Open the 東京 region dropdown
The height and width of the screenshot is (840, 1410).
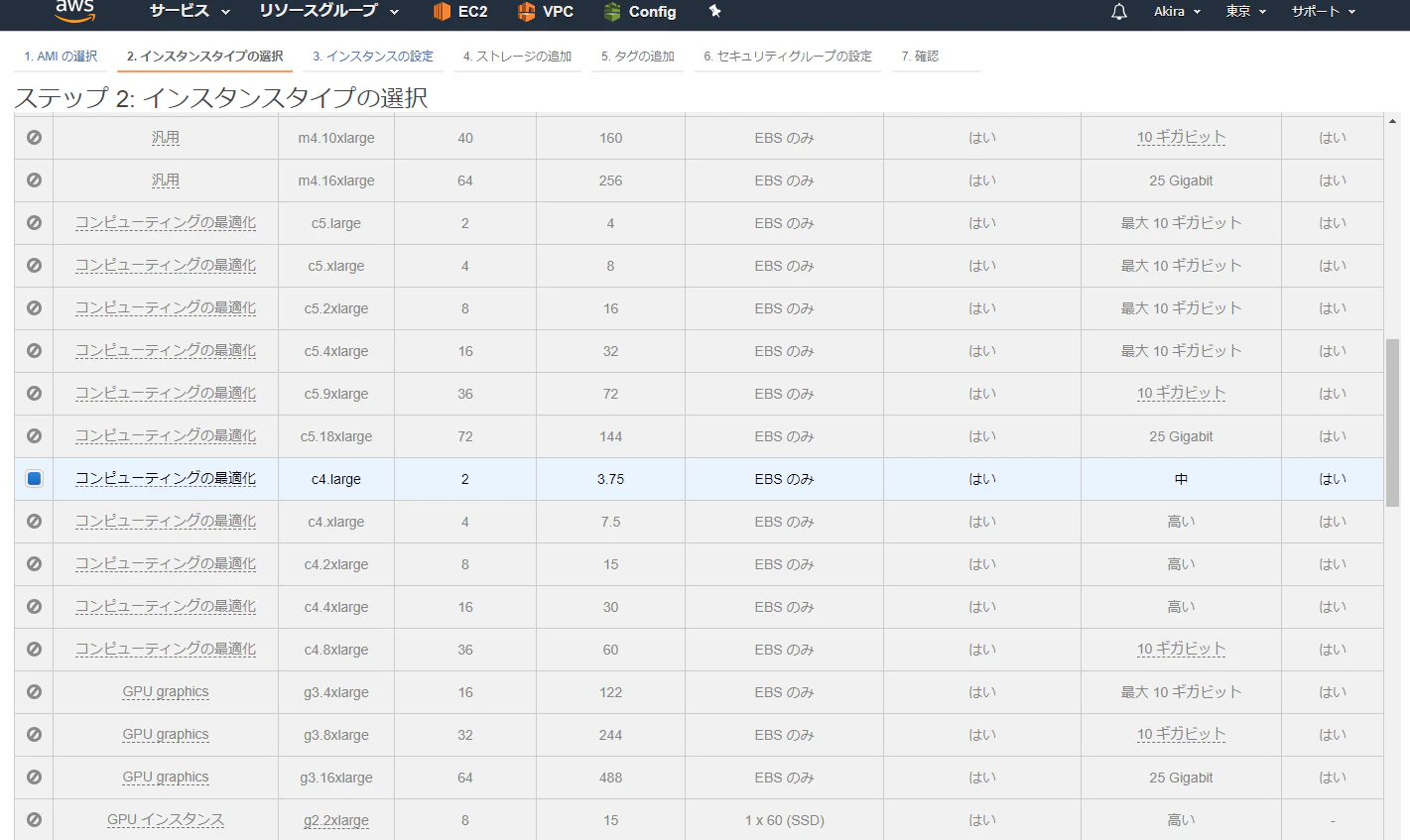1246,12
